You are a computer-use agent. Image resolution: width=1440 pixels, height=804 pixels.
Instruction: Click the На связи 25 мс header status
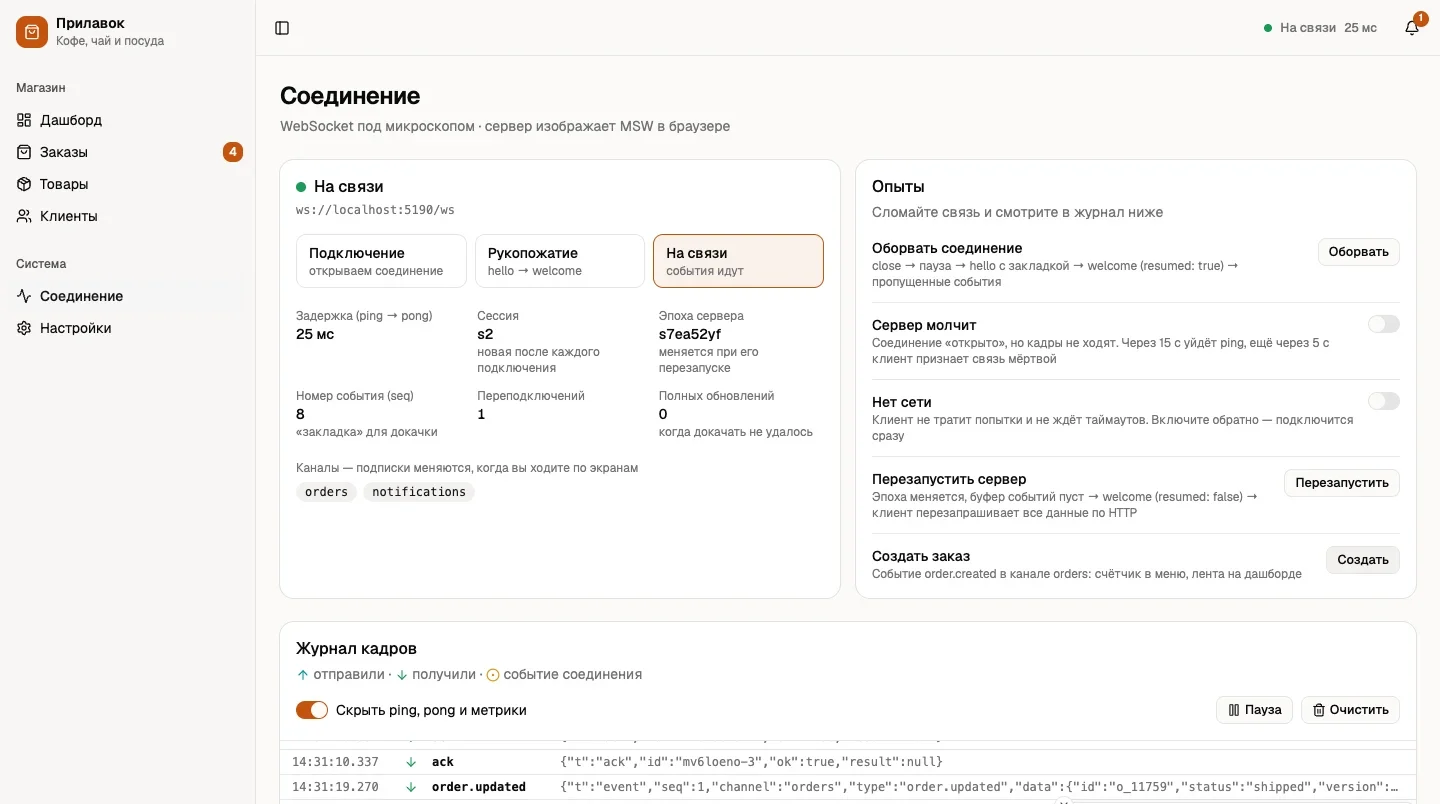(x=1320, y=28)
